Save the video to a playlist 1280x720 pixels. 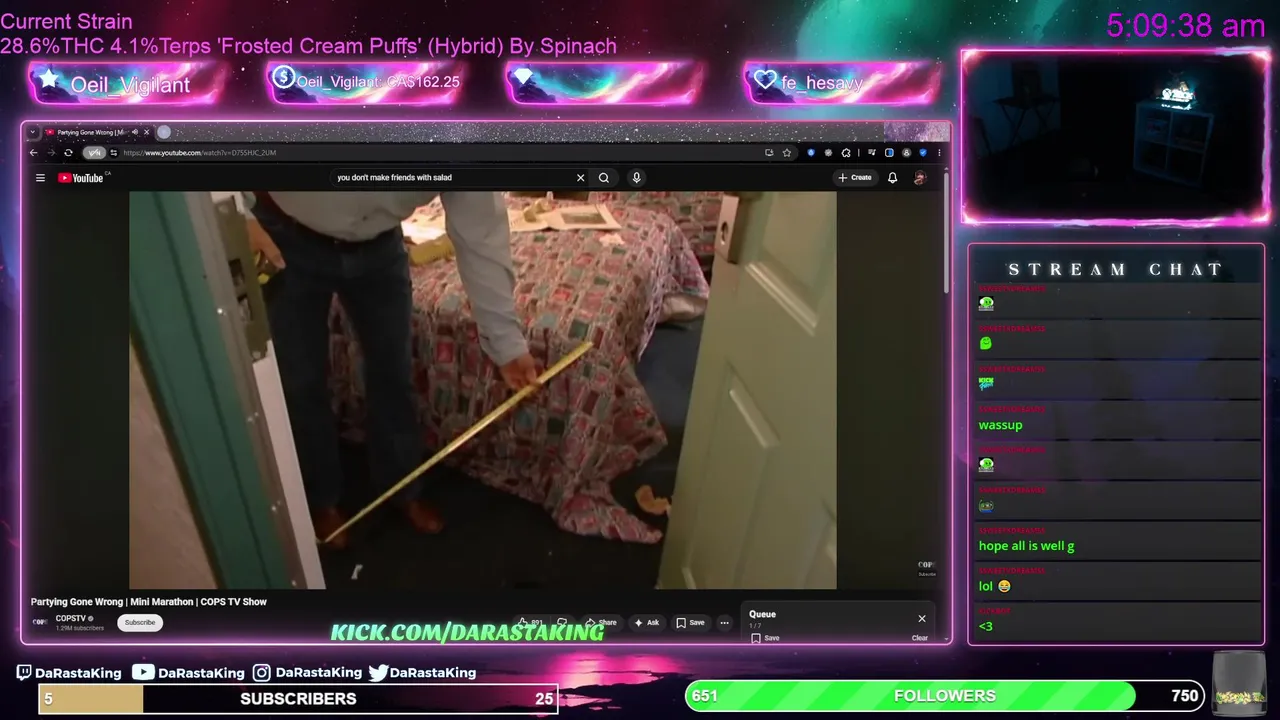(x=690, y=623)
